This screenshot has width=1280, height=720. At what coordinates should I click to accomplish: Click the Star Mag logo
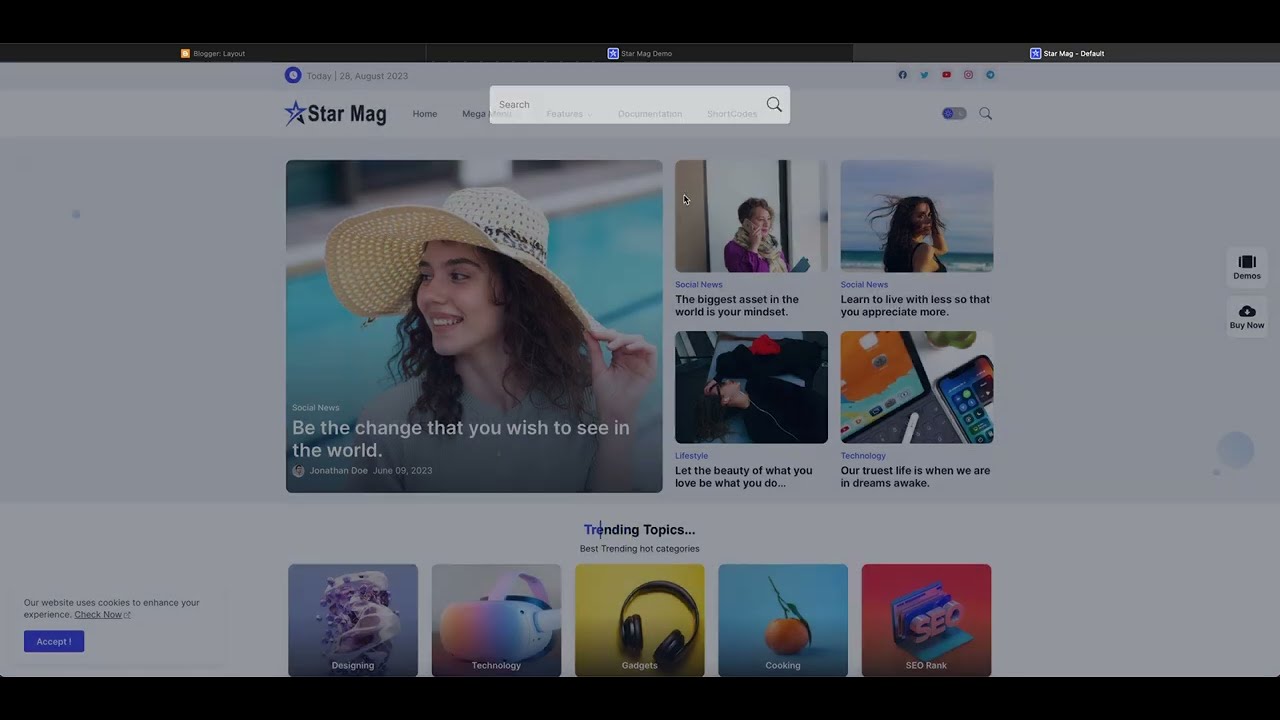[335, 113]
